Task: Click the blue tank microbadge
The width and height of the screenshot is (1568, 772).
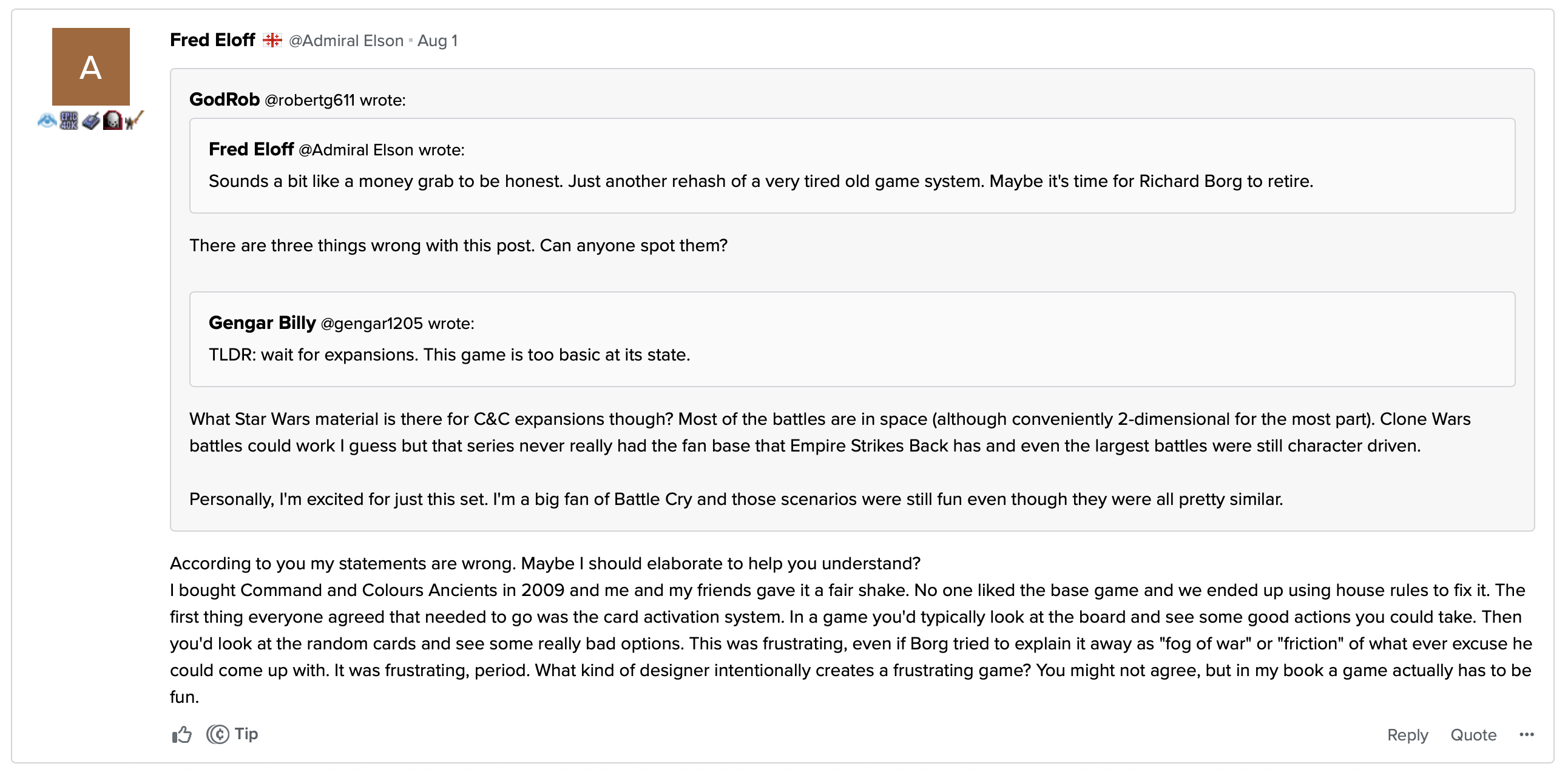Action: (x=90, y=121)
